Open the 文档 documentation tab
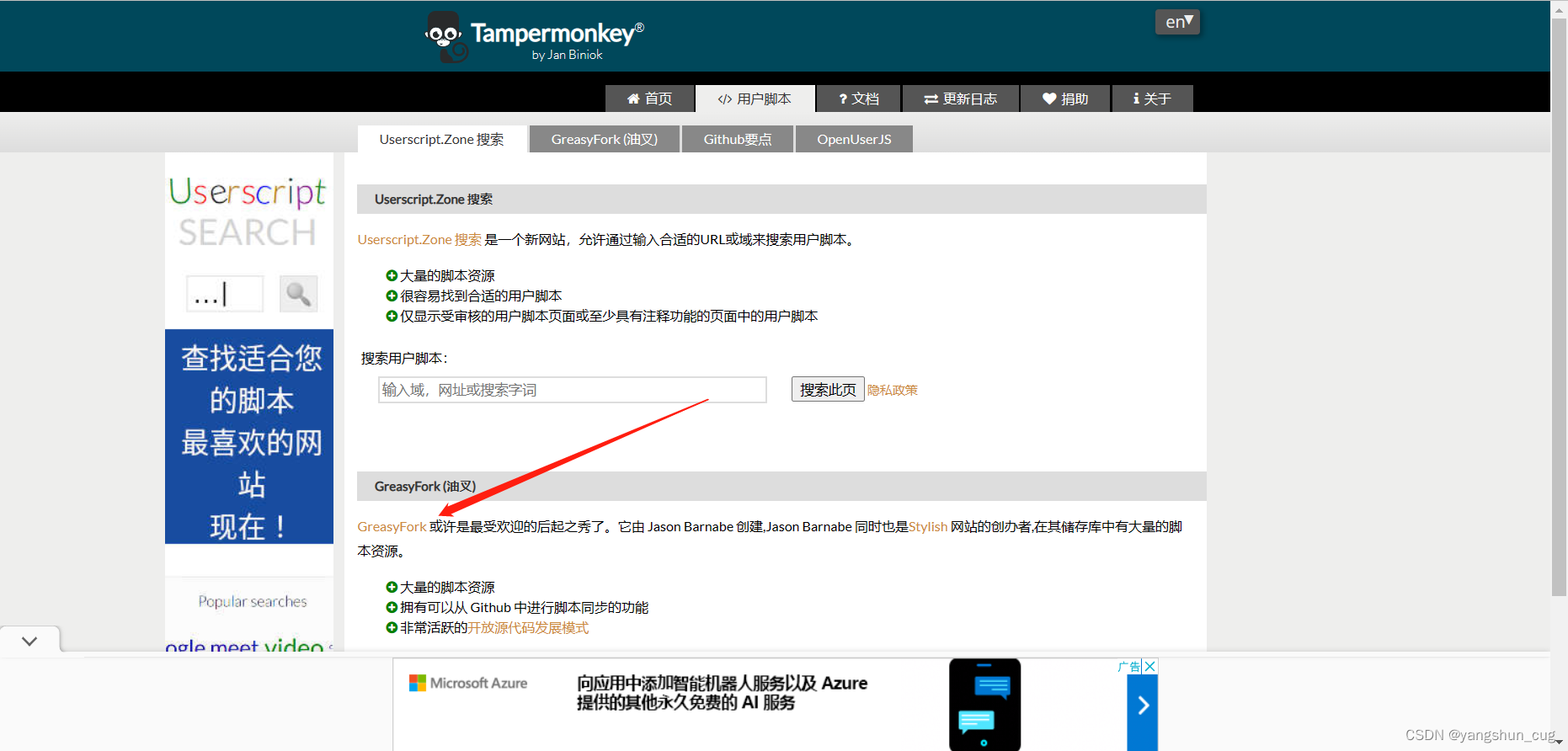1568x751 pixels. coord(858,99)
